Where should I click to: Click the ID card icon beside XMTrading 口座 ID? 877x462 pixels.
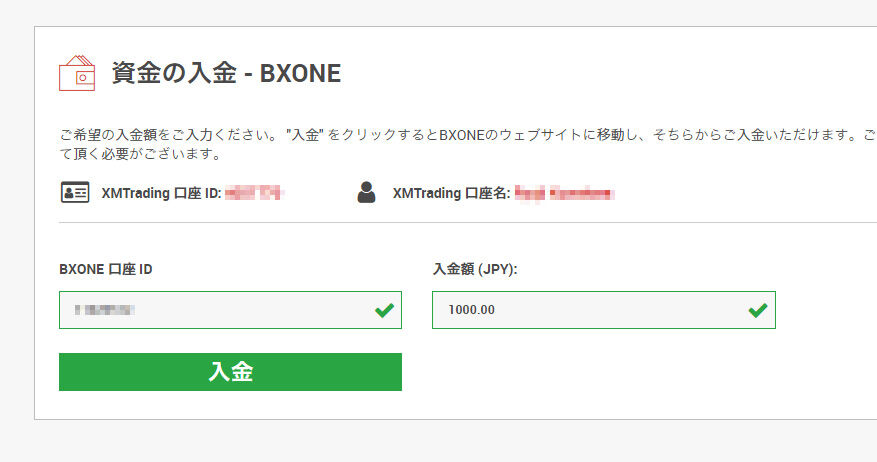[75, 192]
